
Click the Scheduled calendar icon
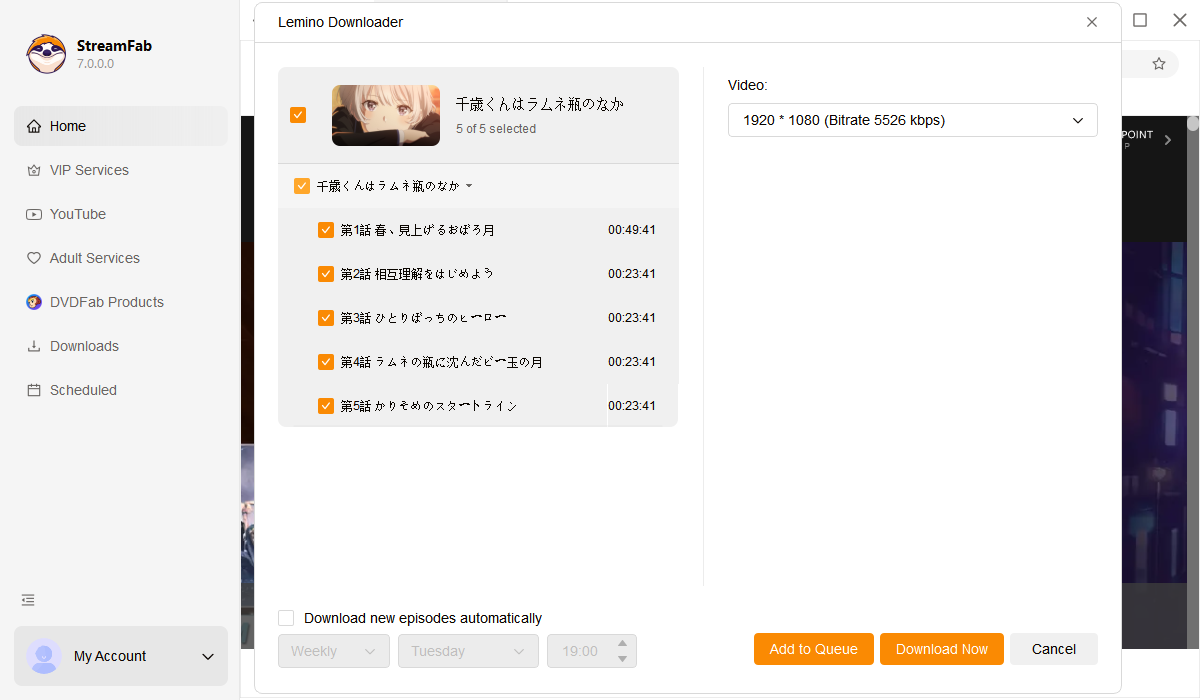point(34,391)
